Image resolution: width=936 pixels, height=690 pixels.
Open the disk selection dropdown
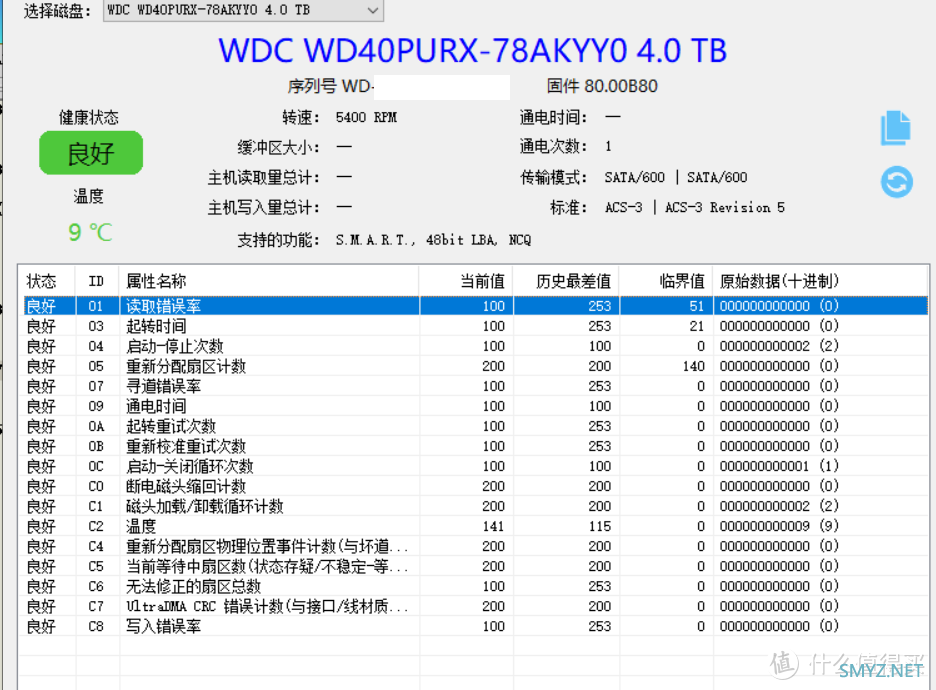coord(243,10)
